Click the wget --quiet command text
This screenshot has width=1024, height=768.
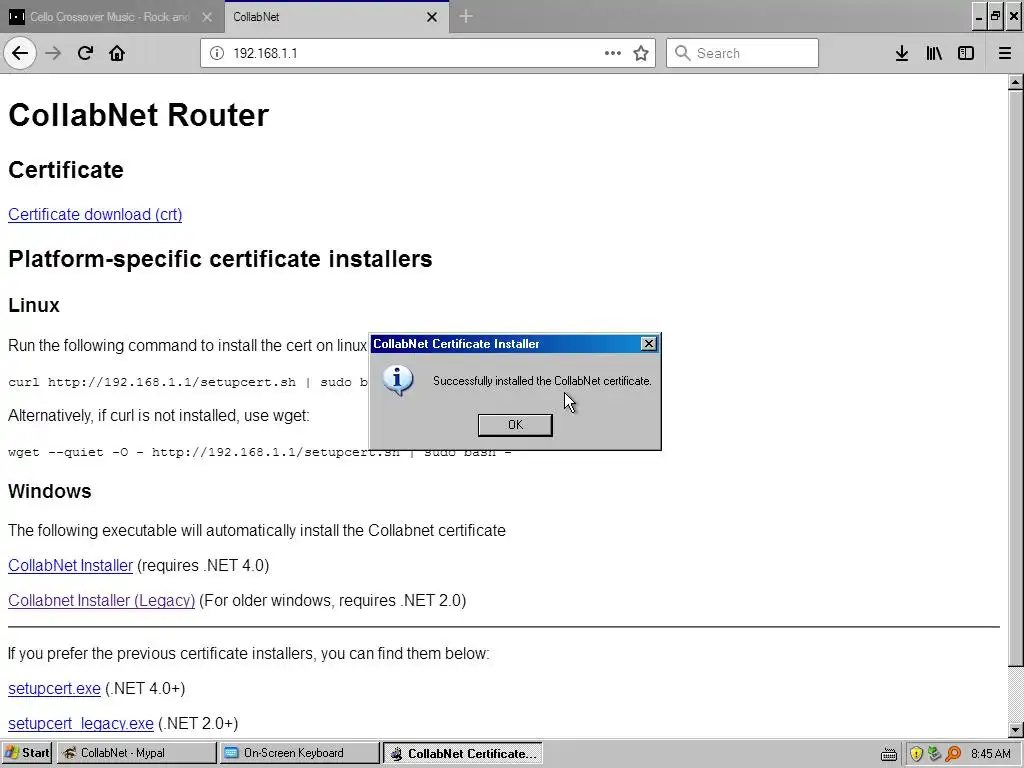click(x=259, y=452)
